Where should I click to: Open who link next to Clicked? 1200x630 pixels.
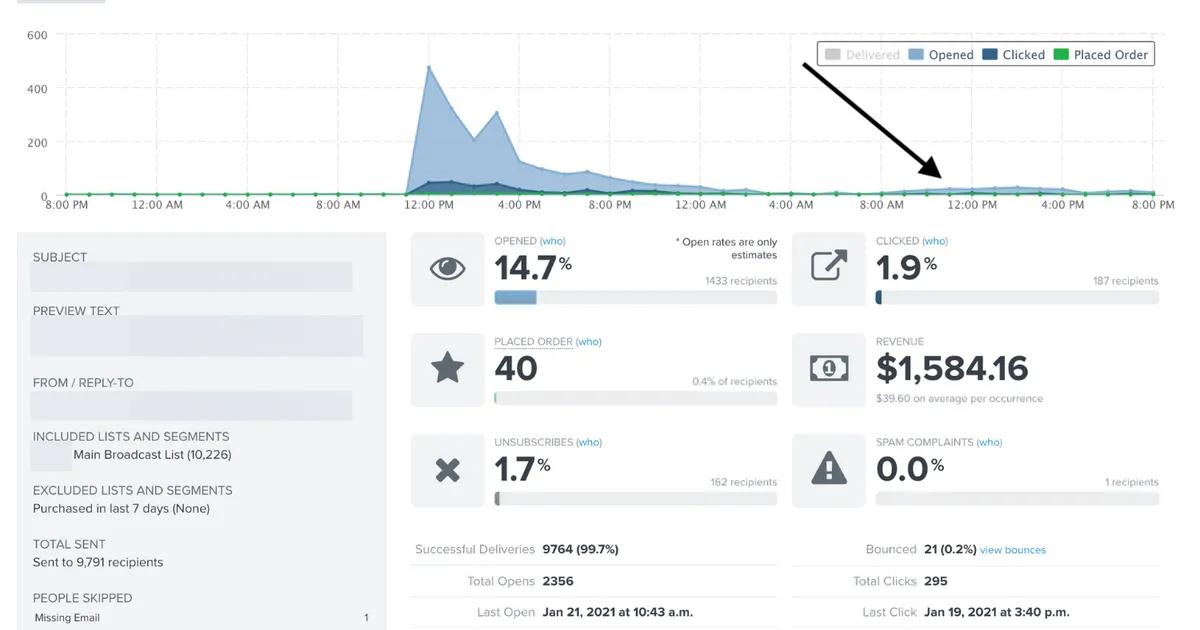coord(935,241)
